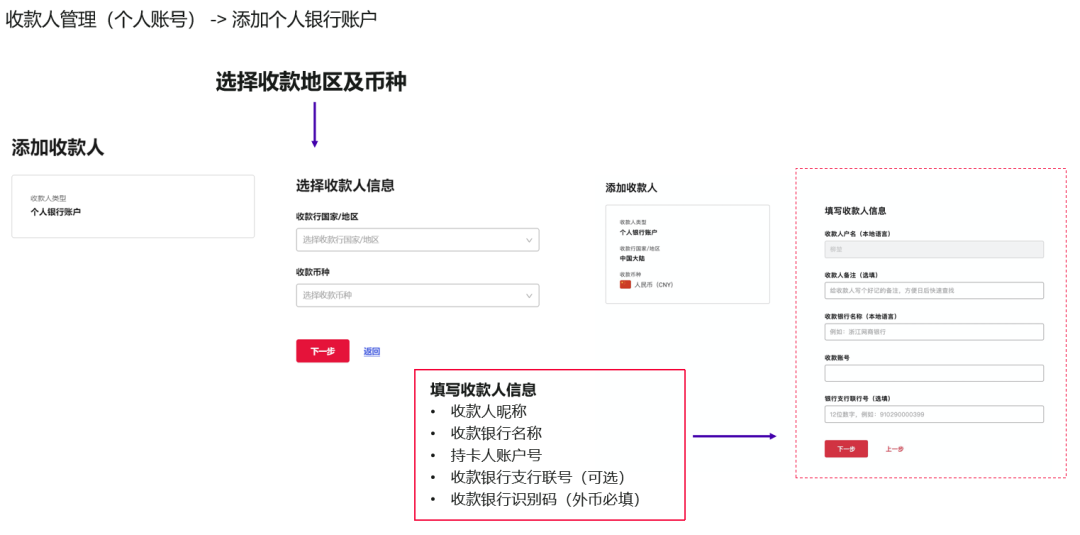This screenshot has width=1080, height=535.
Task: Focus the 收款银行名称 input field
Action: (934, 332)
